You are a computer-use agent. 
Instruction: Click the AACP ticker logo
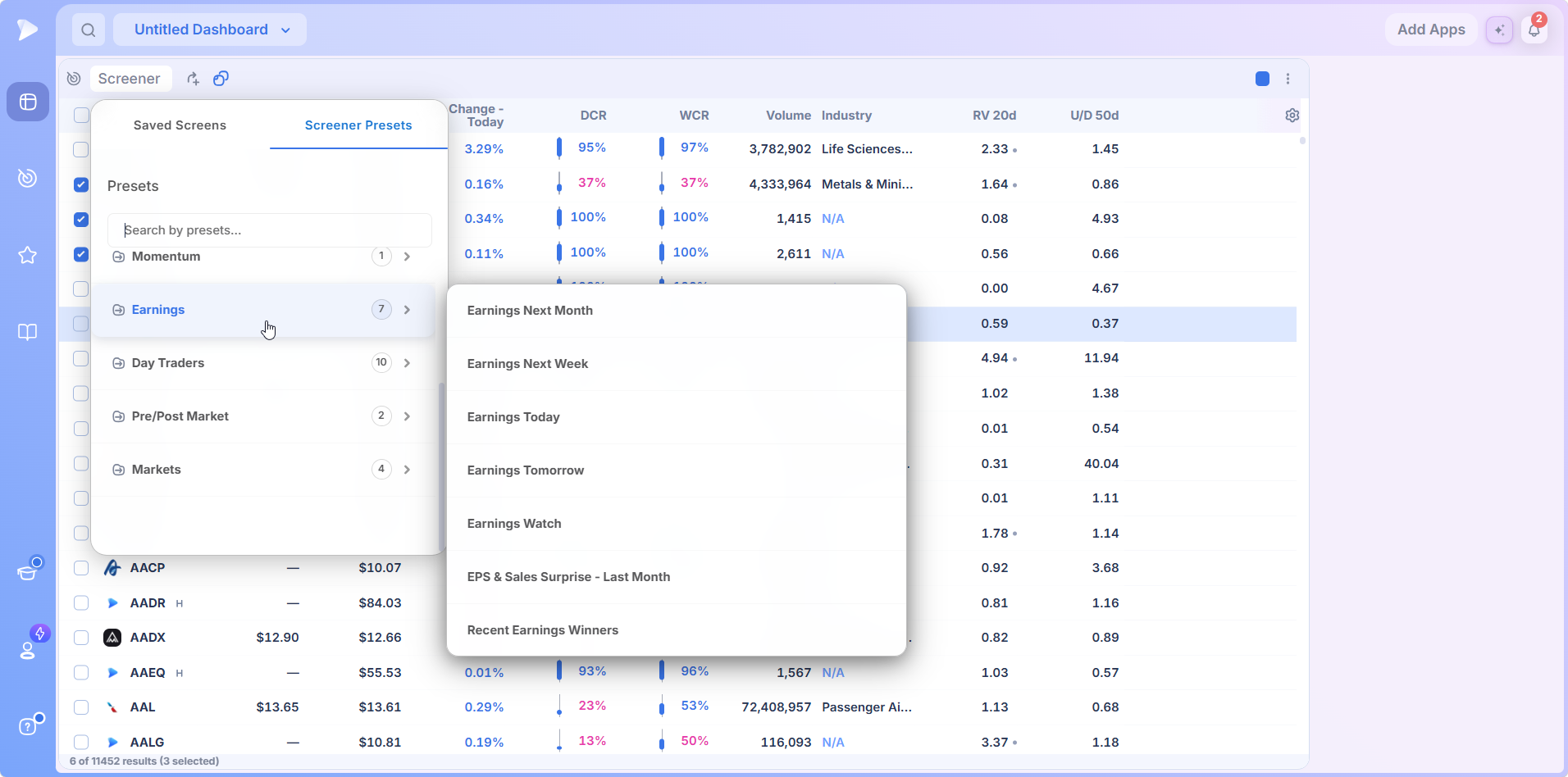pyautogui.click(x=112, y=568)
